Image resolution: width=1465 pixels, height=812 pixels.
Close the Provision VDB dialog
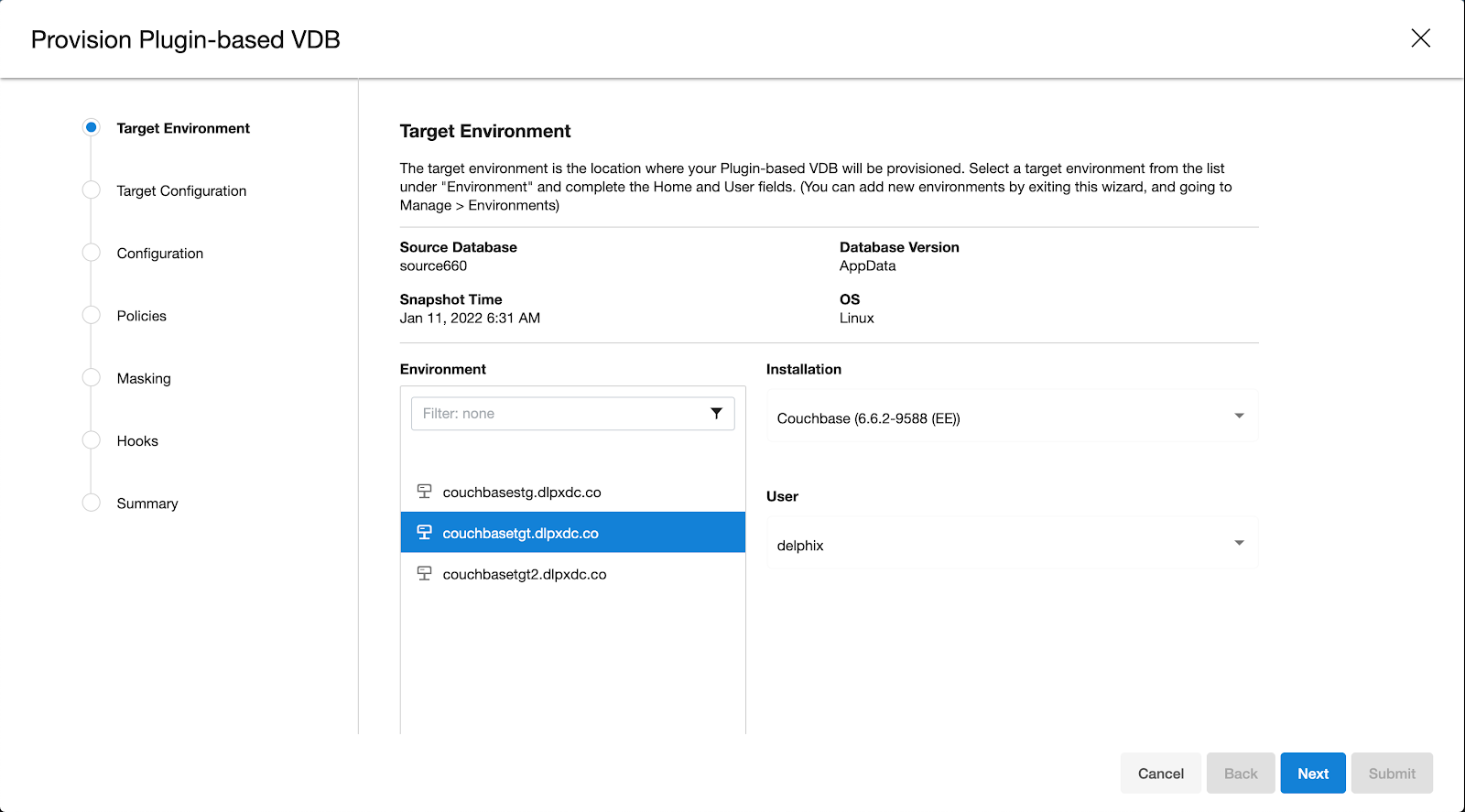point(1420,38)
